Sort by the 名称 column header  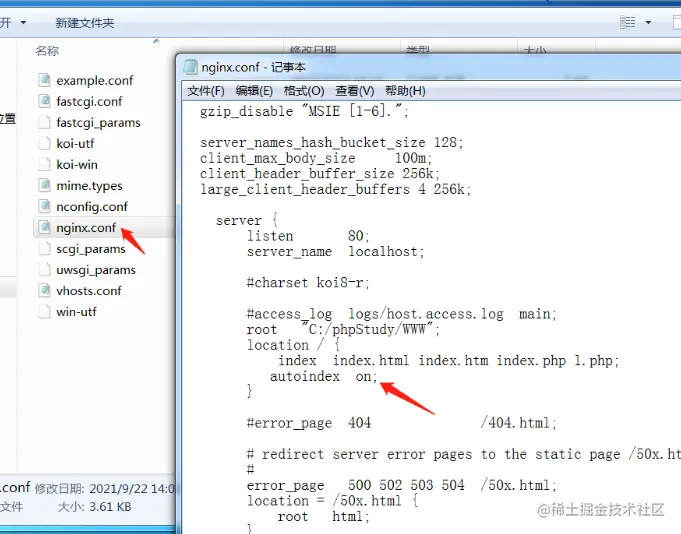click(47, 51)
